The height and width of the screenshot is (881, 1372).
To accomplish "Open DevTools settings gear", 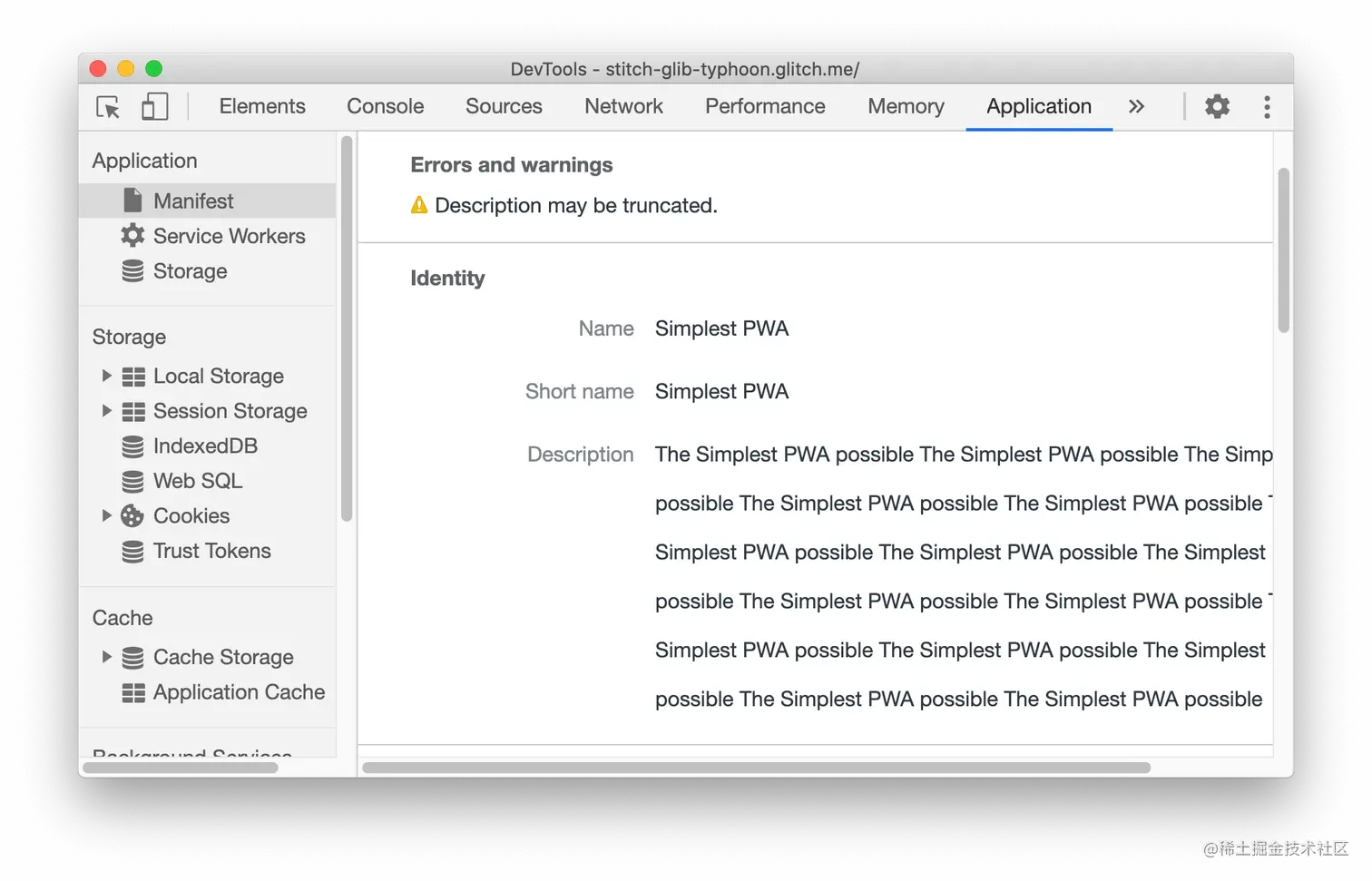I will (1217, 106).
